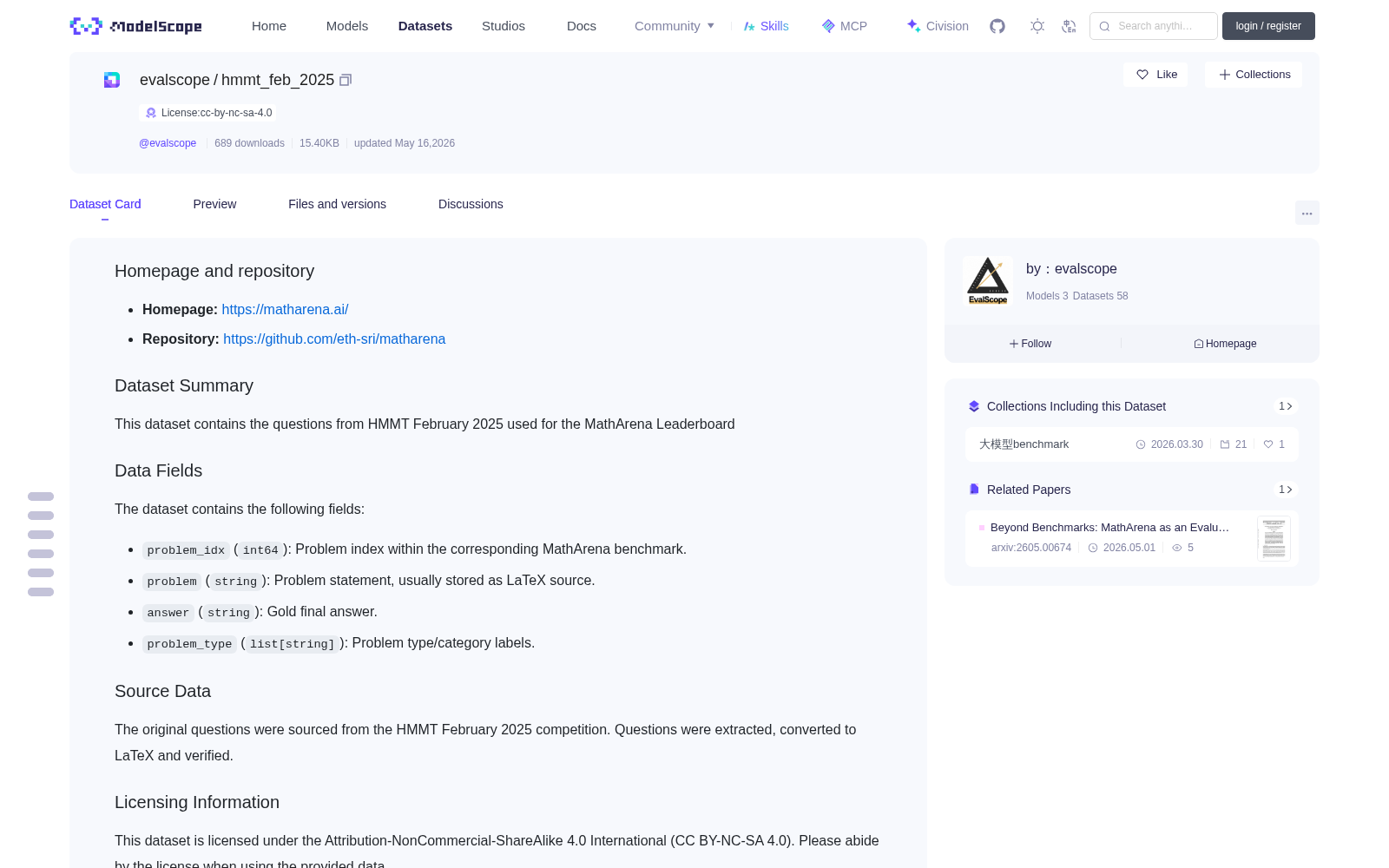
Task: Open the 大模型benchmark collection
Action: 1132,444
